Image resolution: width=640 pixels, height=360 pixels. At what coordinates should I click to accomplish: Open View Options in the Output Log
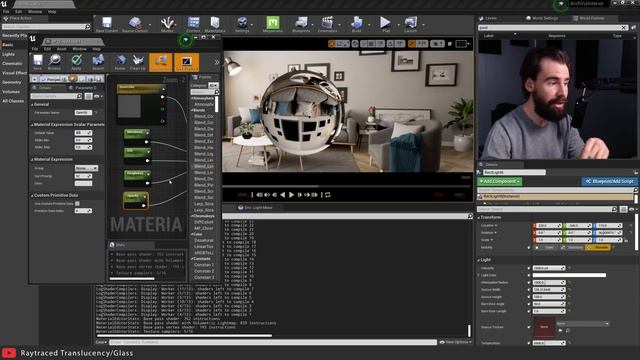[x=456, y=342]
